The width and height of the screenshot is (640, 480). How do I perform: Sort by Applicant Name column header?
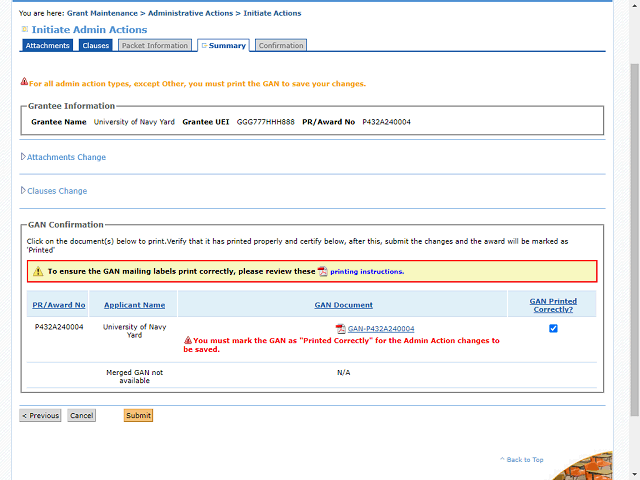point(134,305)
